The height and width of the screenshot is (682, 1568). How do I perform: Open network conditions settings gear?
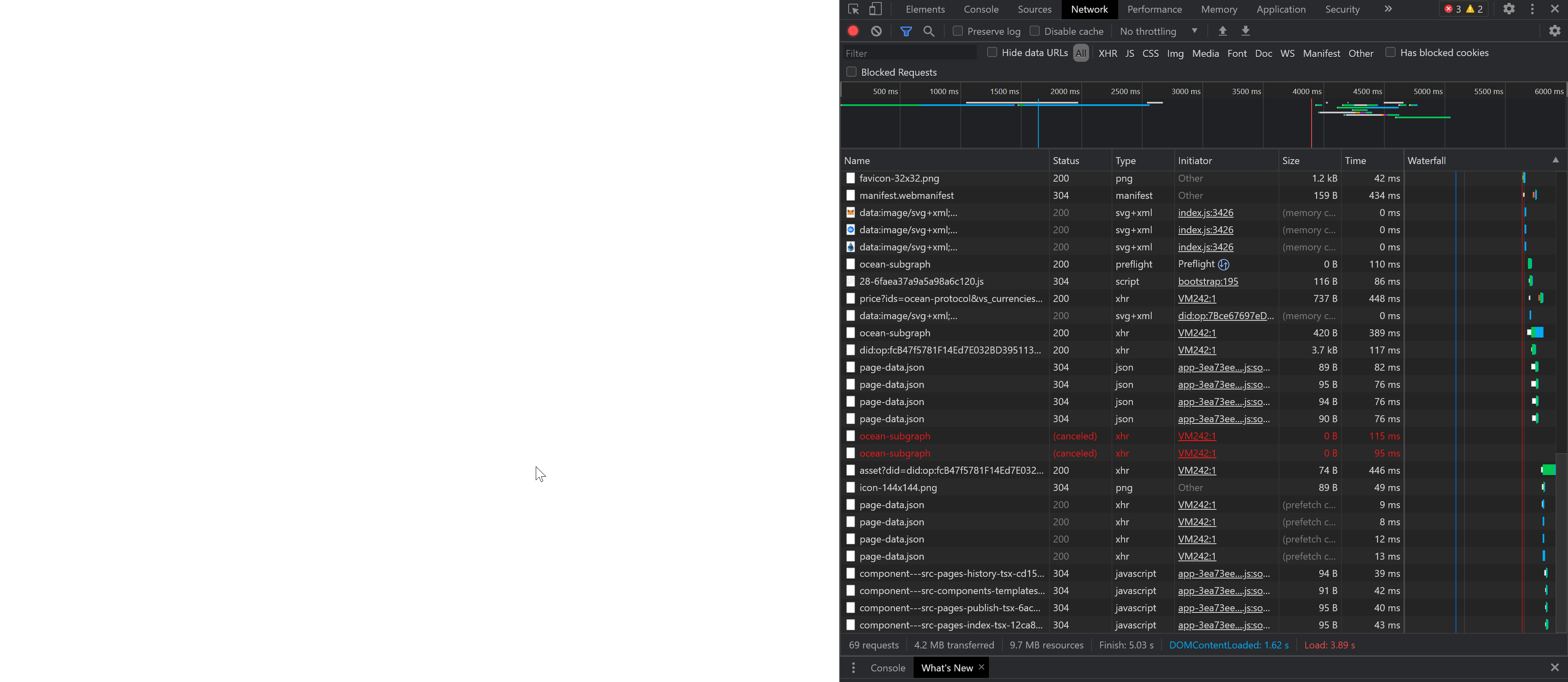click(1555, 31)
